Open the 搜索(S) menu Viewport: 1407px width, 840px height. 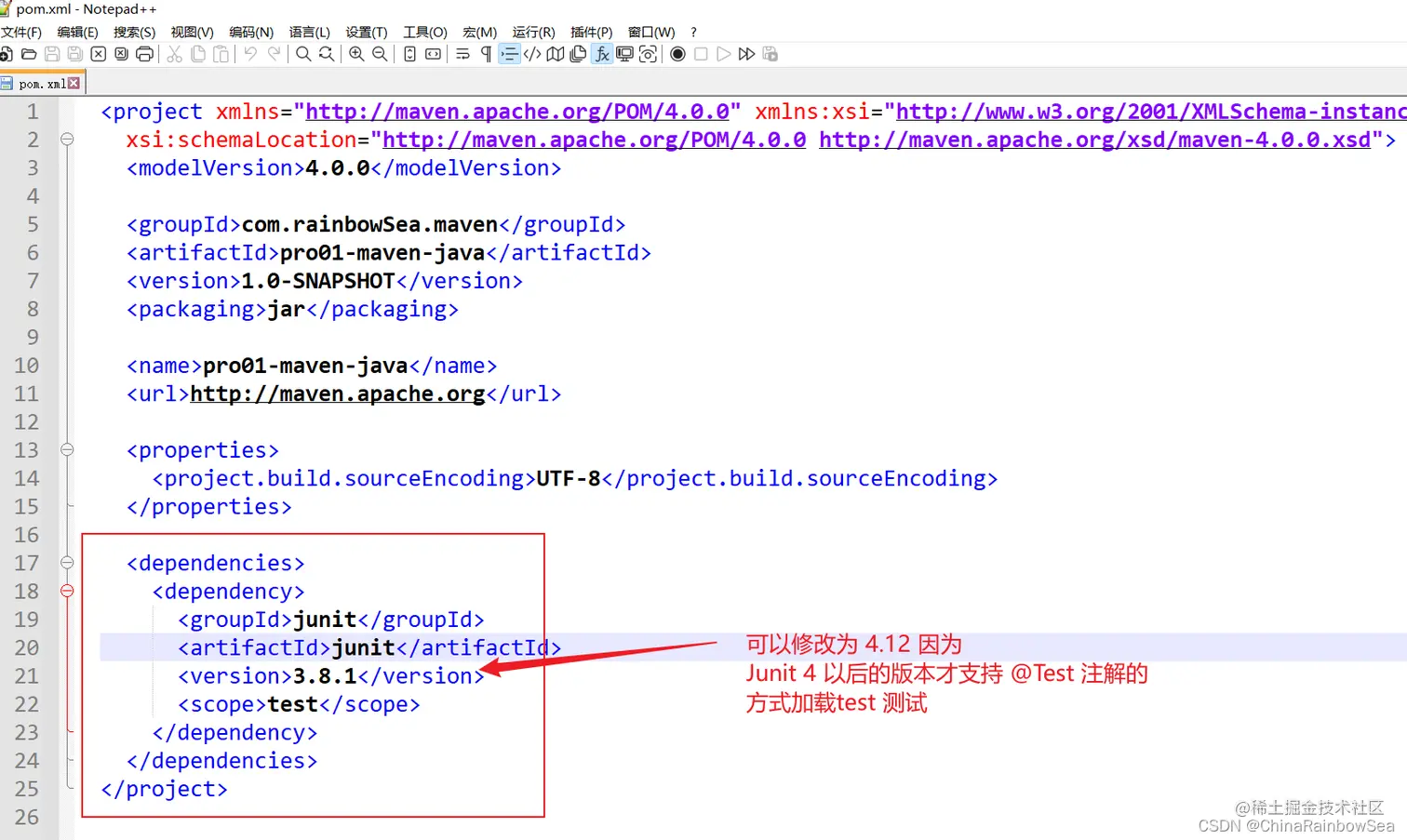tap(134, 32)
